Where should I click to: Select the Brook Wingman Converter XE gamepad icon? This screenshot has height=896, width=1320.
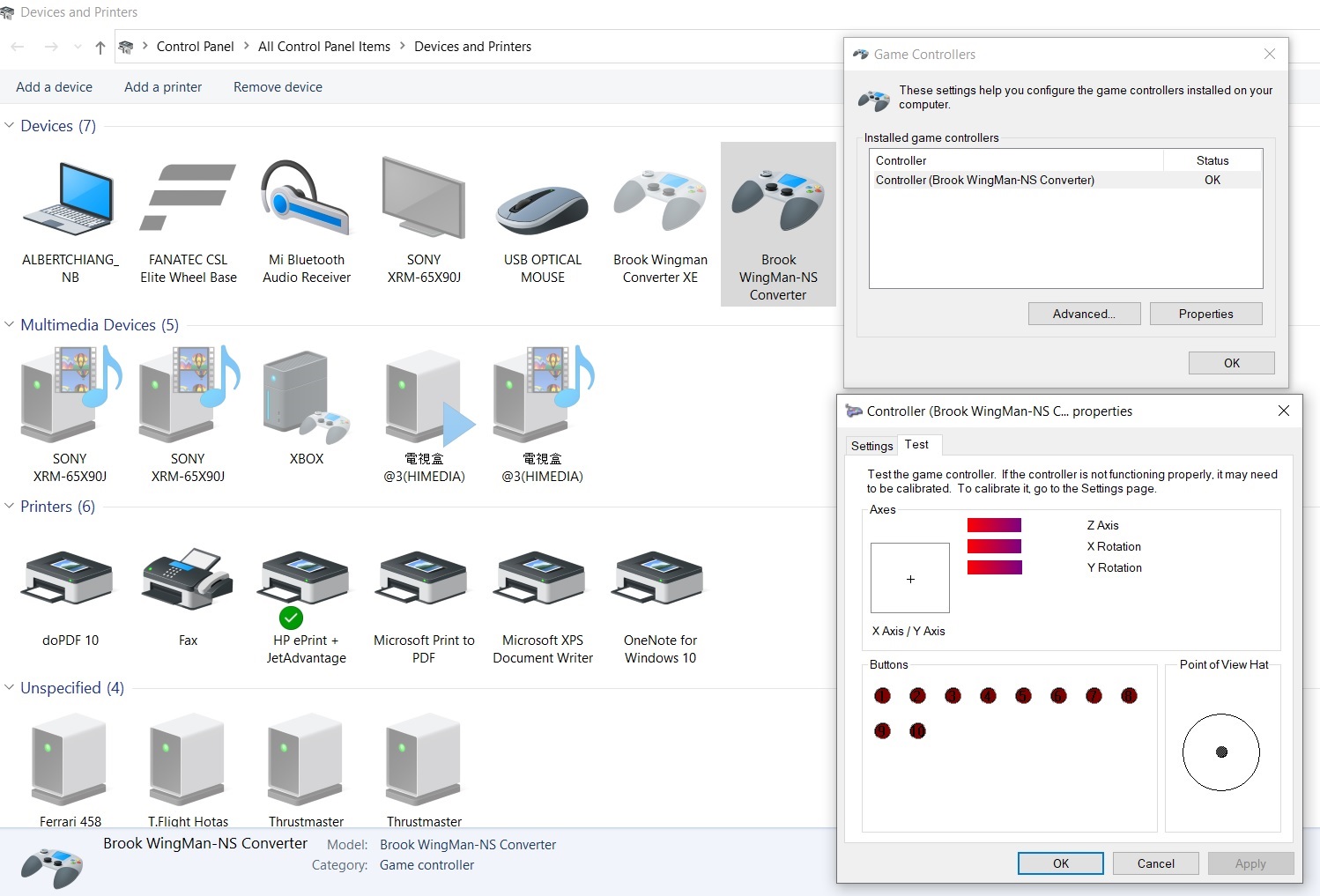pos(660,201)
